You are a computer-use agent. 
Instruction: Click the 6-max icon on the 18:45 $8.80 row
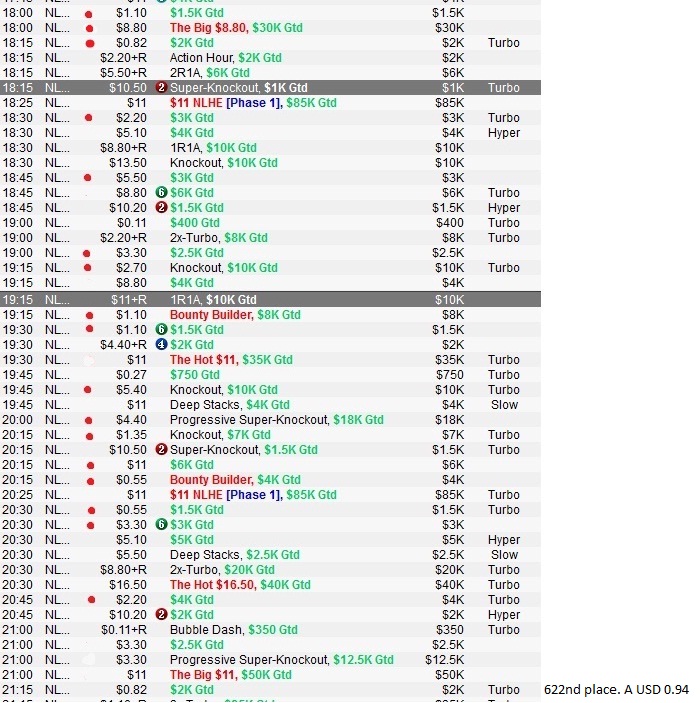pos(161,192)
